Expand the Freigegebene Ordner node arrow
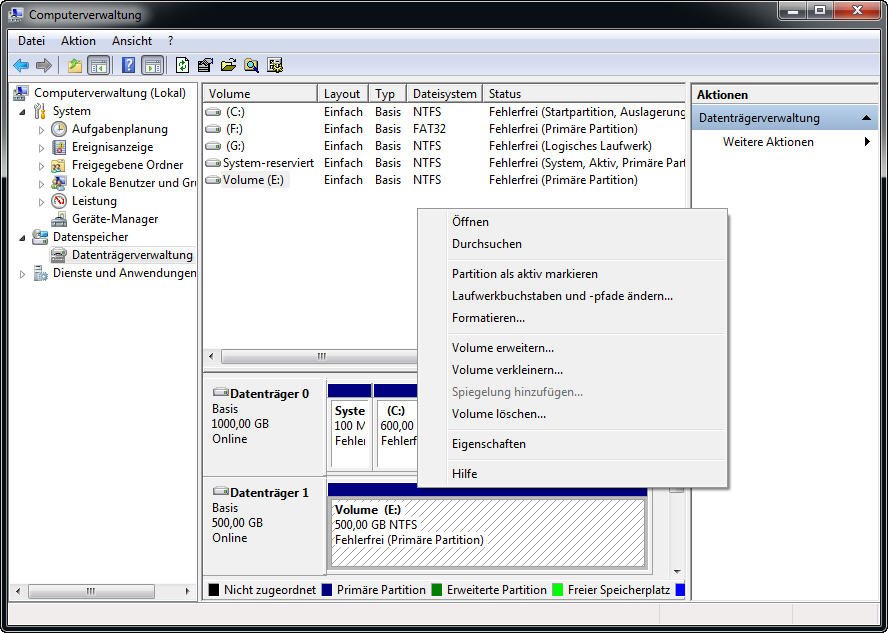This screenshot has height=633, width=888. 41,166
